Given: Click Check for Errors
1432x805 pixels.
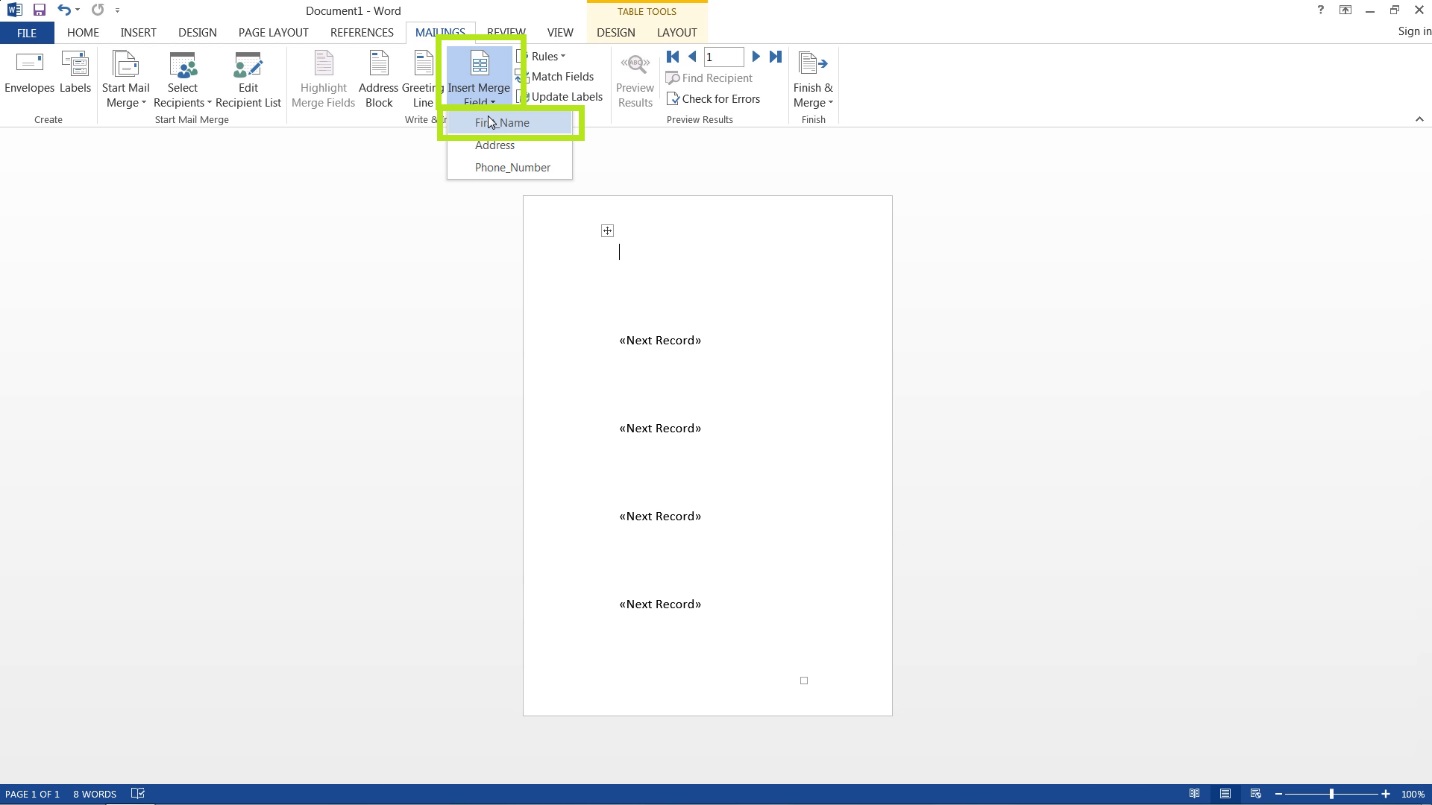Looking at the screenshot, I should [x=713, y=99].
